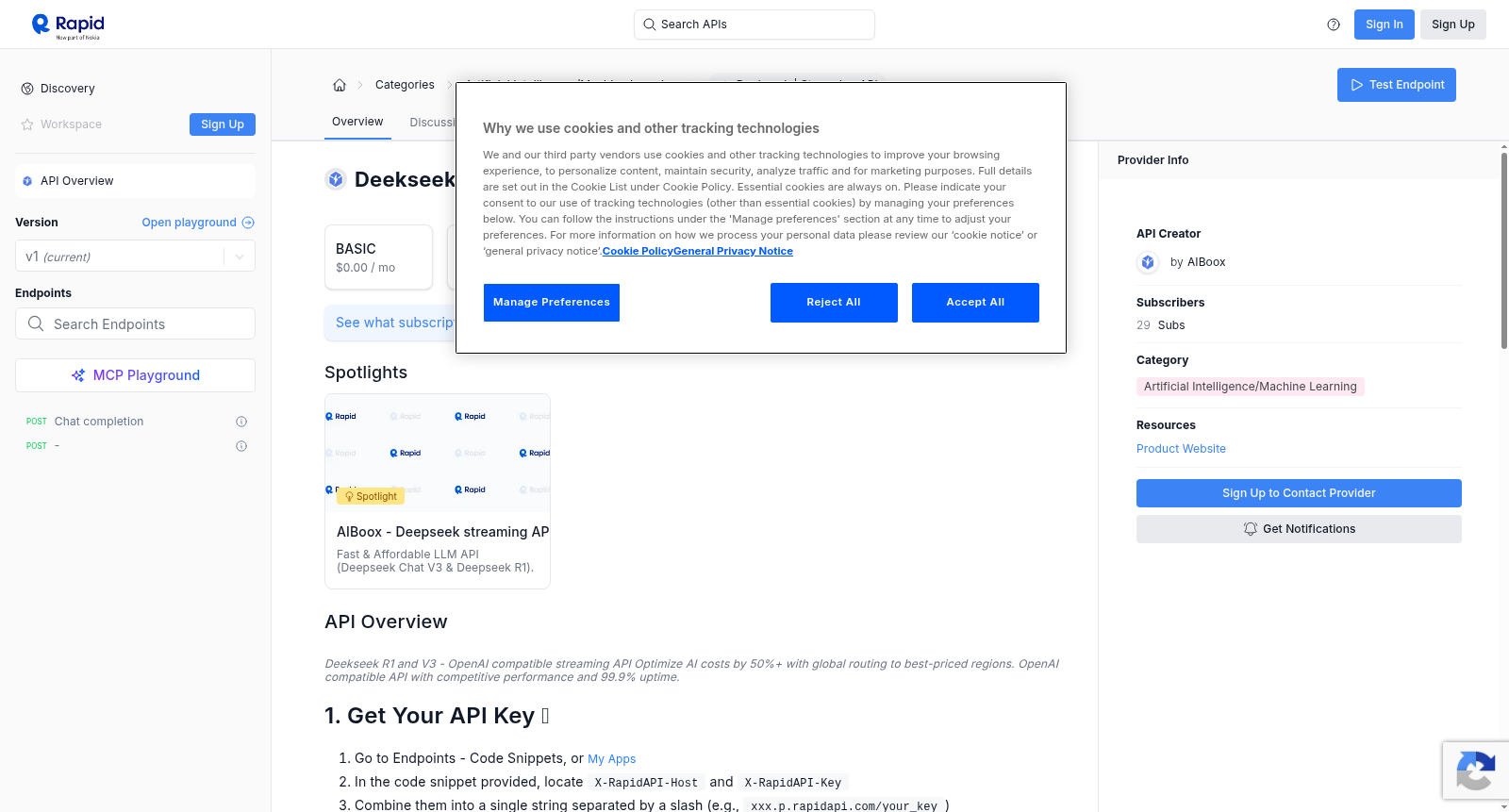Click the AIBoox - Deepseek streaming API title

(442, 532)
